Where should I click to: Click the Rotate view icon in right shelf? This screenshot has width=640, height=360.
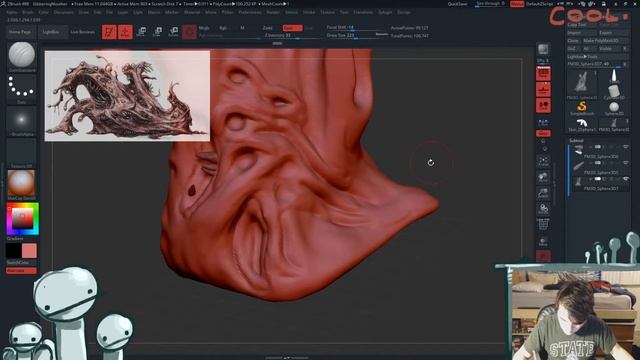543,209
